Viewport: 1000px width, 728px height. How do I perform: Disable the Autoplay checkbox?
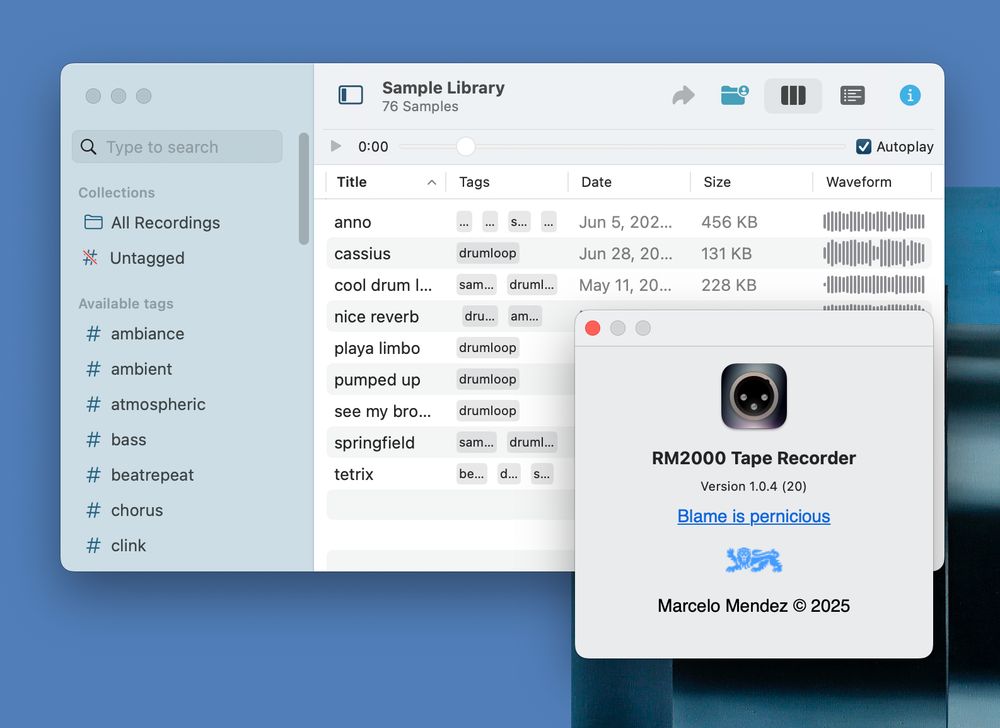click(864, 147)
